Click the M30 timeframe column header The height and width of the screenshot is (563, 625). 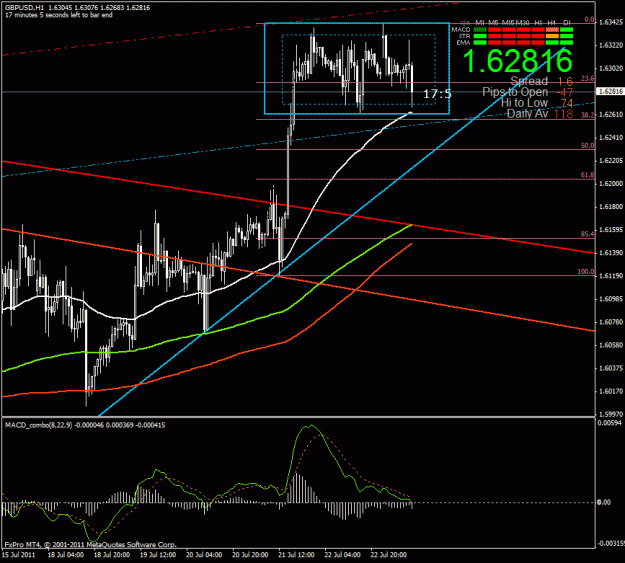(523, 23)
